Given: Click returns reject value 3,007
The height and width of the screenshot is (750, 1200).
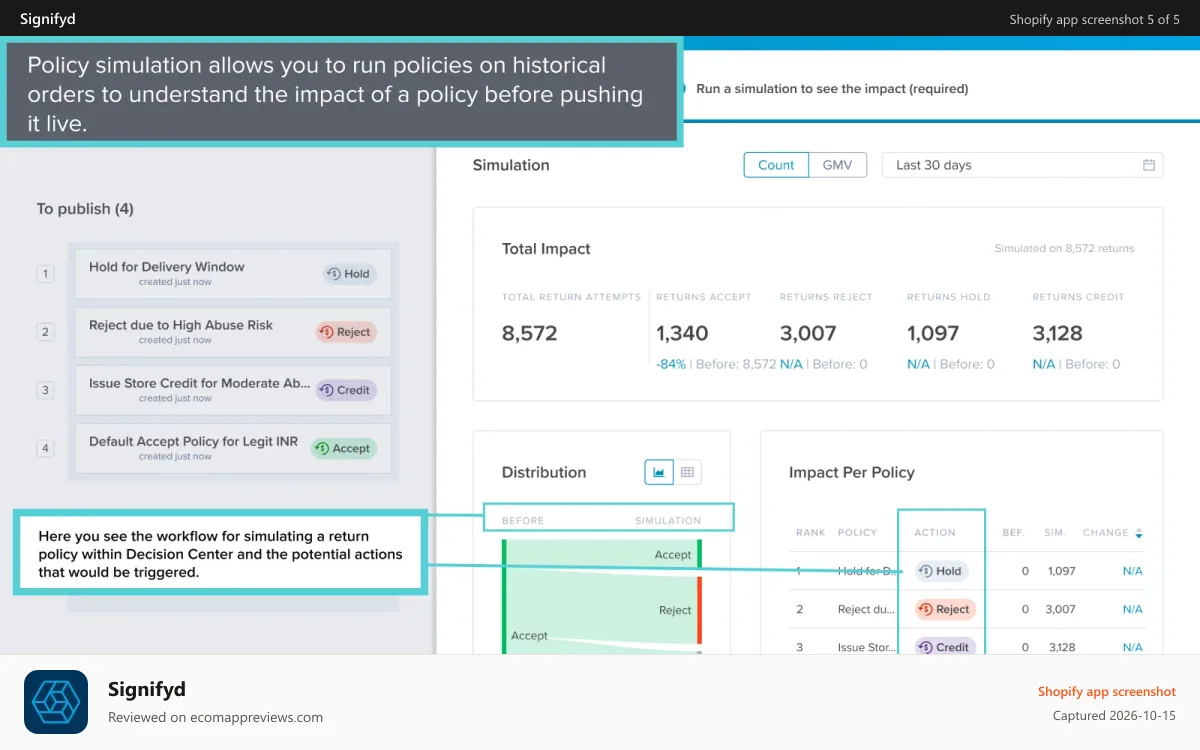Looking at the screenshot, I should 808,333.
